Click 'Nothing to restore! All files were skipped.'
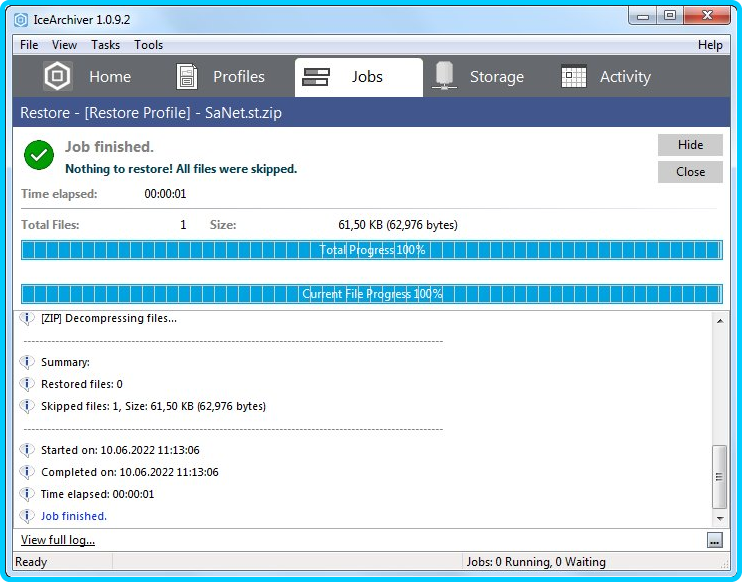Image resolution: width=742 pixels, height=582 pixels. pyautogui.click(x=181, y=169)
